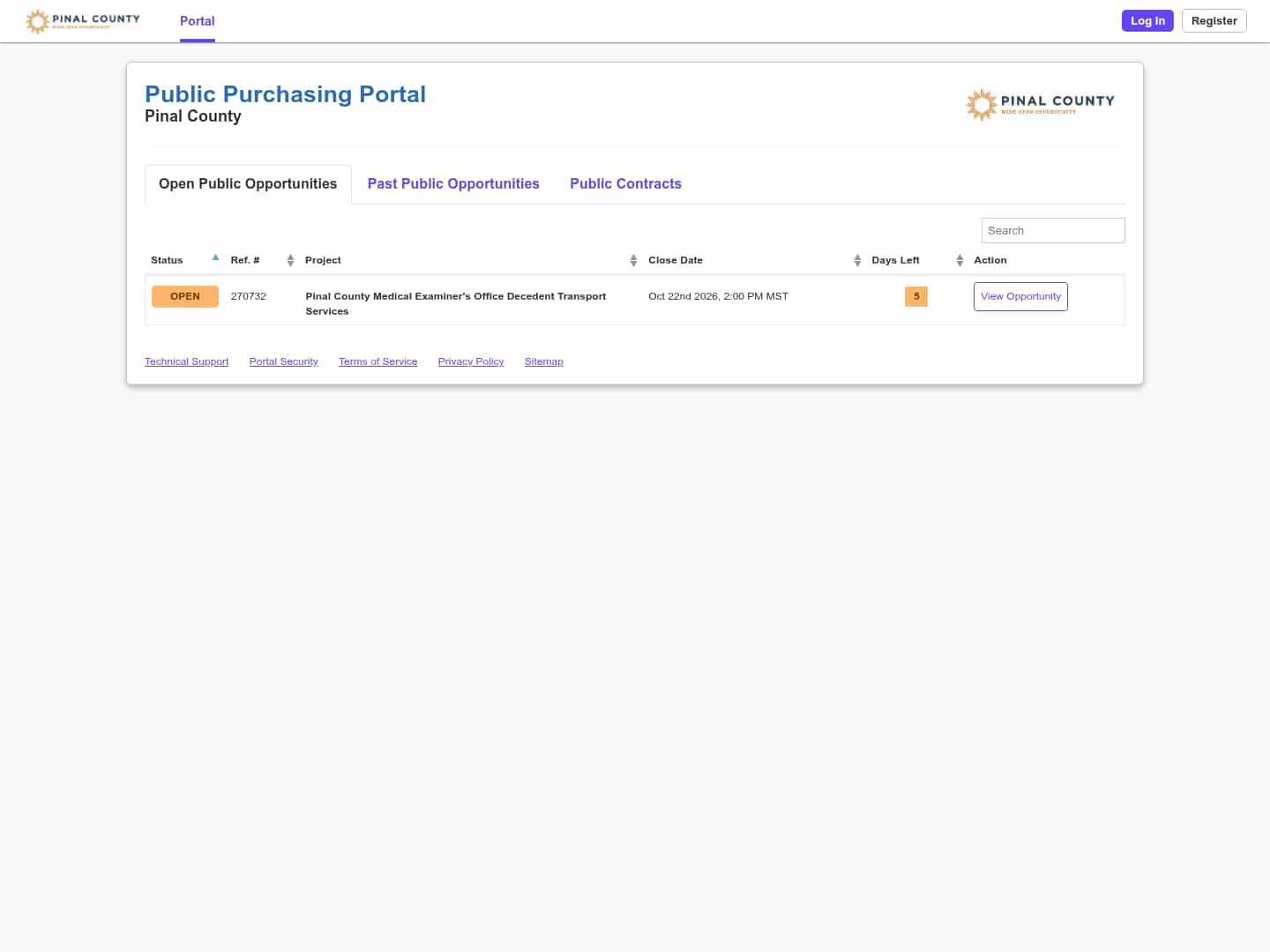Sort table by Status column arrow
The width and height of the screenshot is (1270, 952).
pyautogui.click(x=215, y=258)
